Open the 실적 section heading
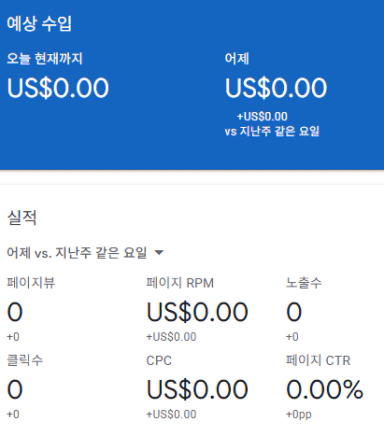This screenshot has width=384, height=436. [x=22, y=218]
